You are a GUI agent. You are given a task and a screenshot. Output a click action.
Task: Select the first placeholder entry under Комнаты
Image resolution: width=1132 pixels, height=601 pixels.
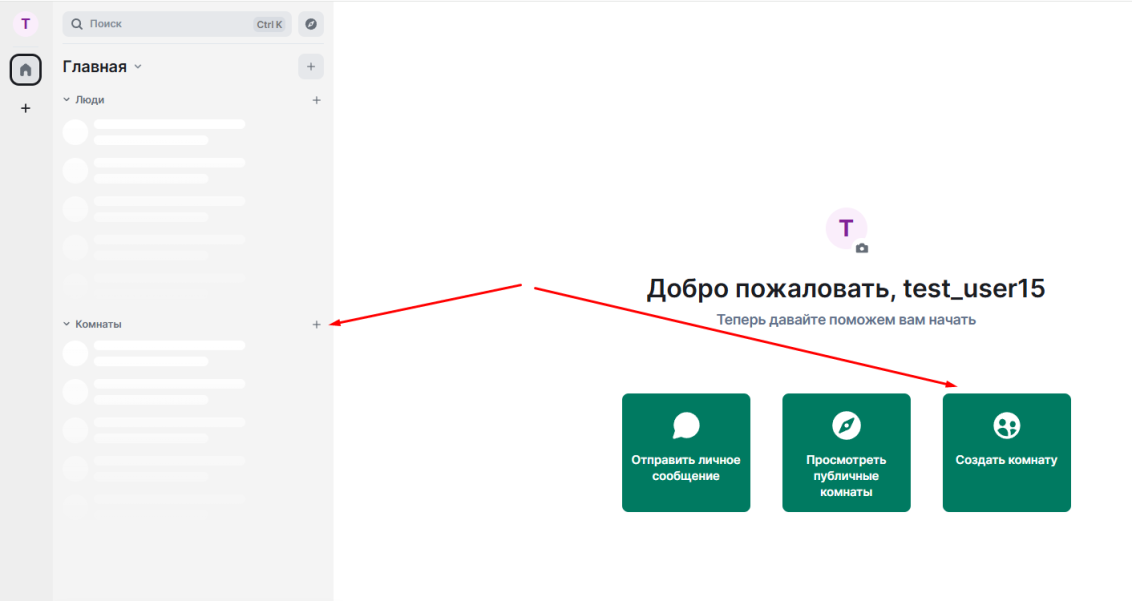click(x=155, y=353)
